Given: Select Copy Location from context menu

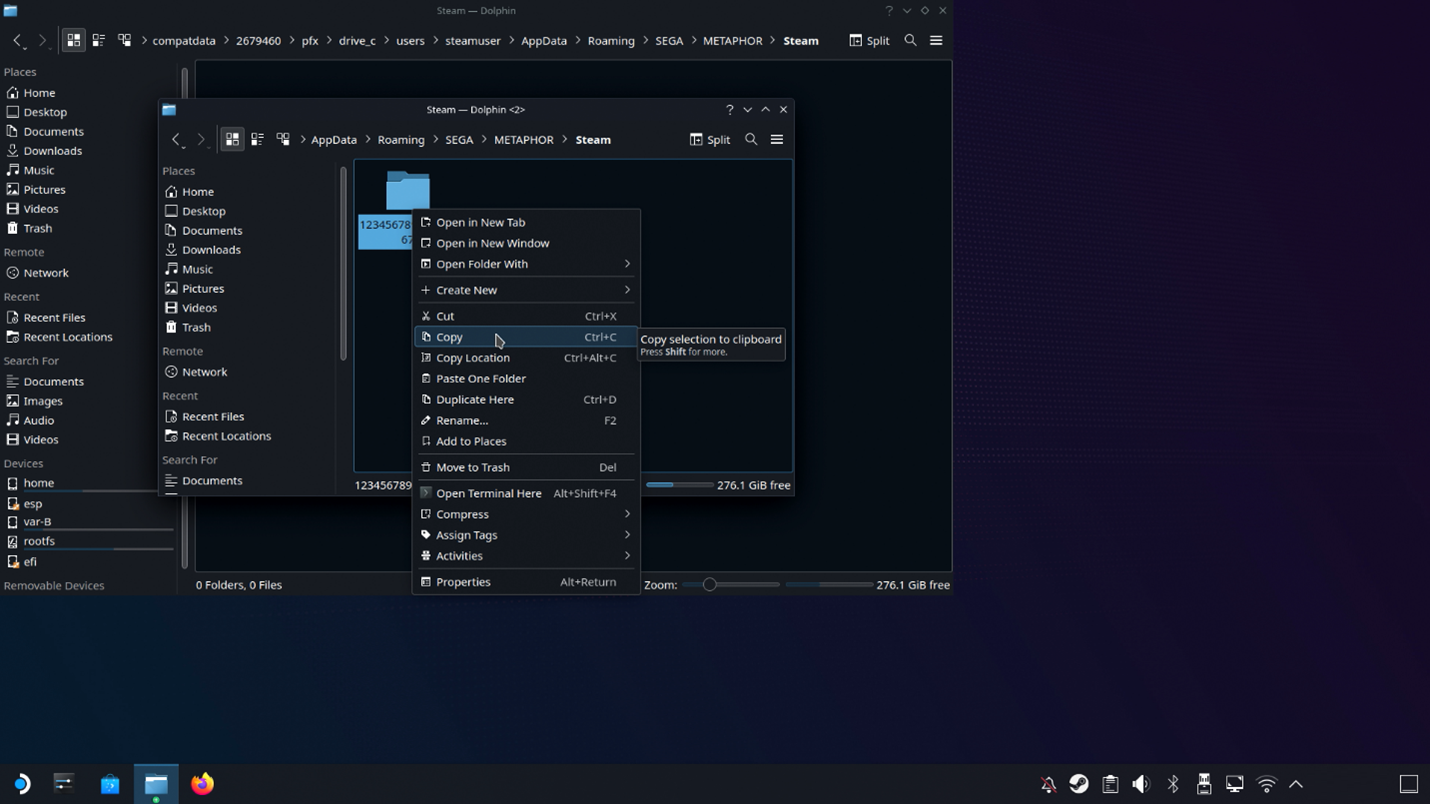Looking at the screenshot, I should click(473, 358).
